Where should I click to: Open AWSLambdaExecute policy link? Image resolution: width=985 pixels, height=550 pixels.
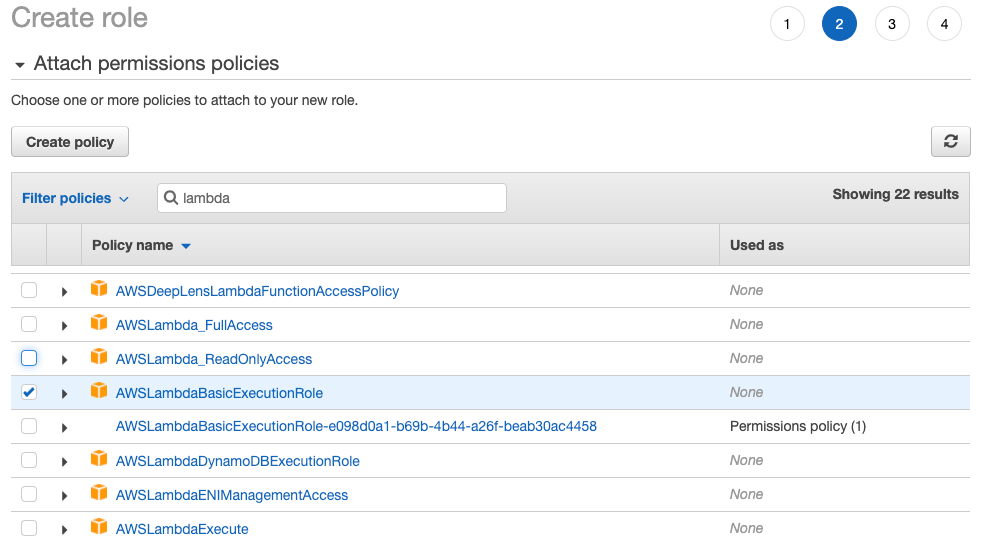tap(182, 529)
